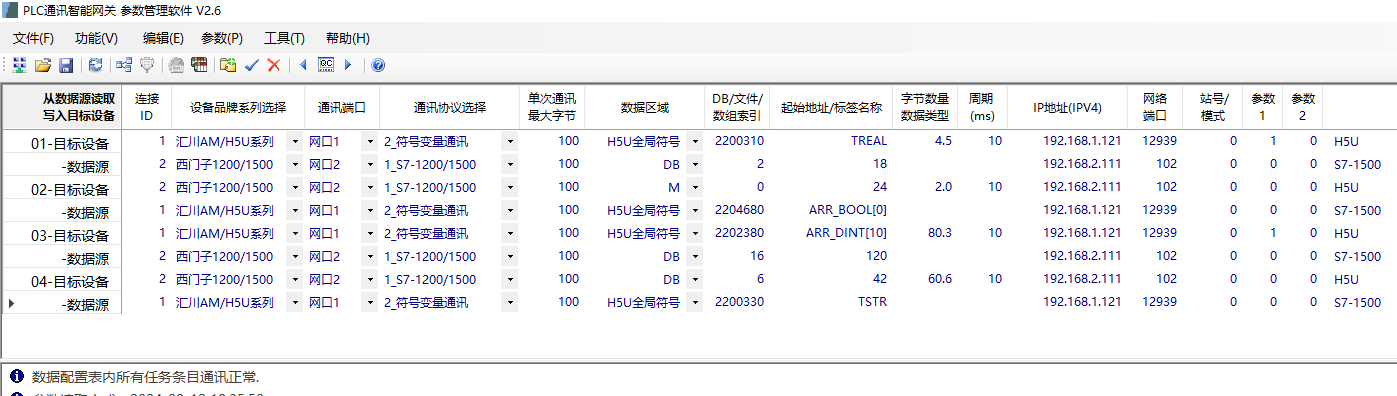Click the blue left arrow toolbar icon
1397x396 pixels.
pos(303,65)
